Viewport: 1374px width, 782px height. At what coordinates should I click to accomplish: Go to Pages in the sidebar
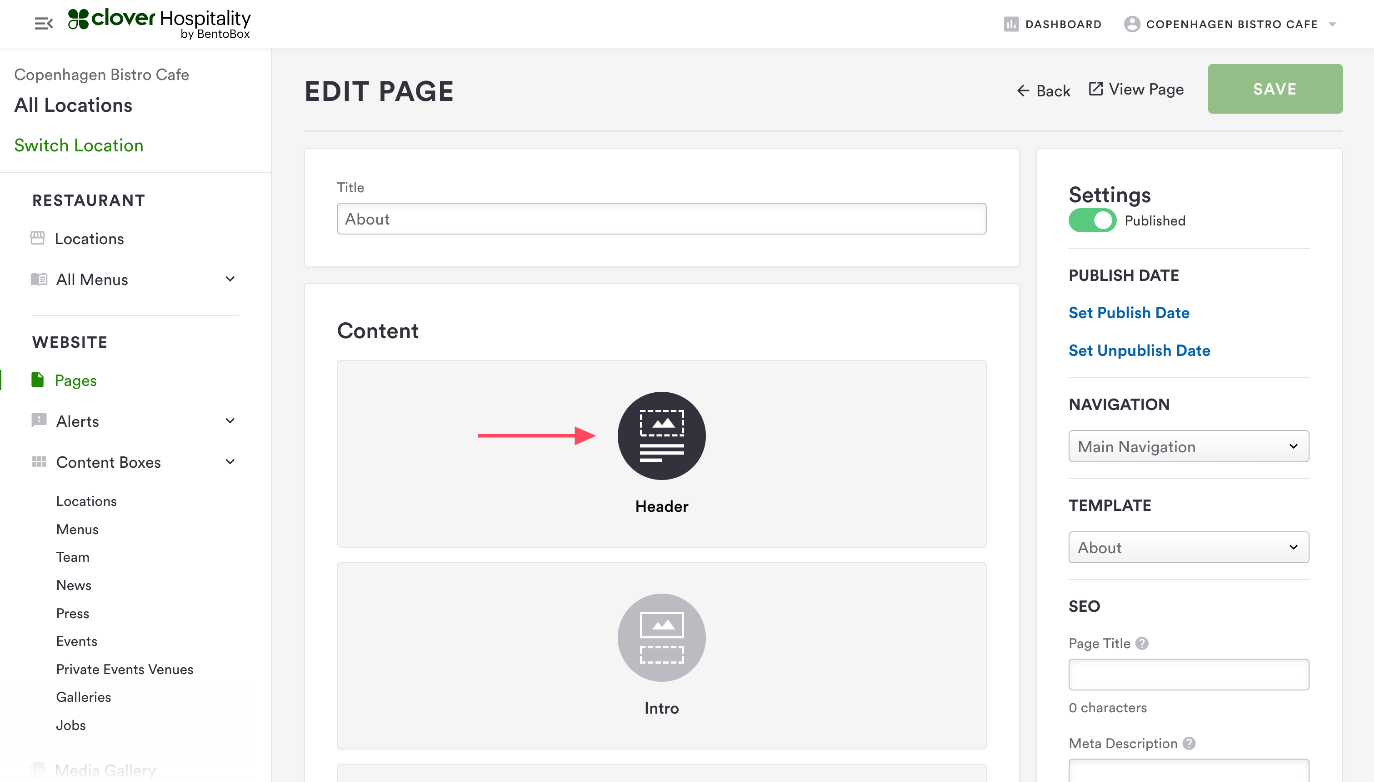coord(76,381)
